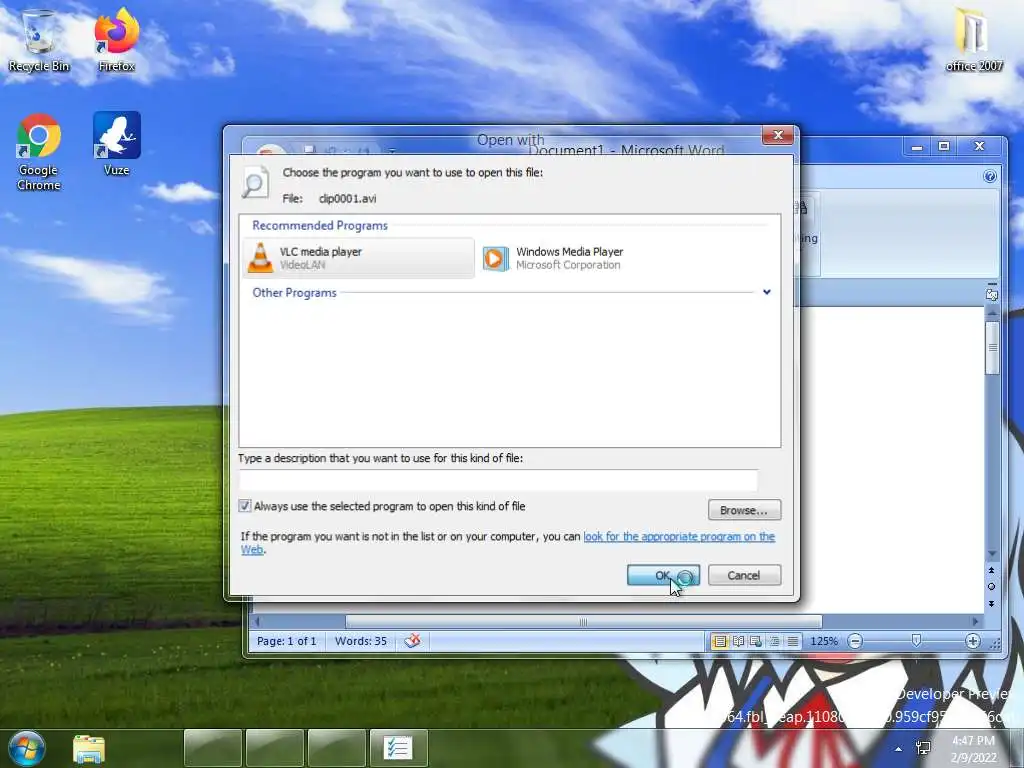
Task: Click Word's Previous Page double-arrow button
Action: 991,570
